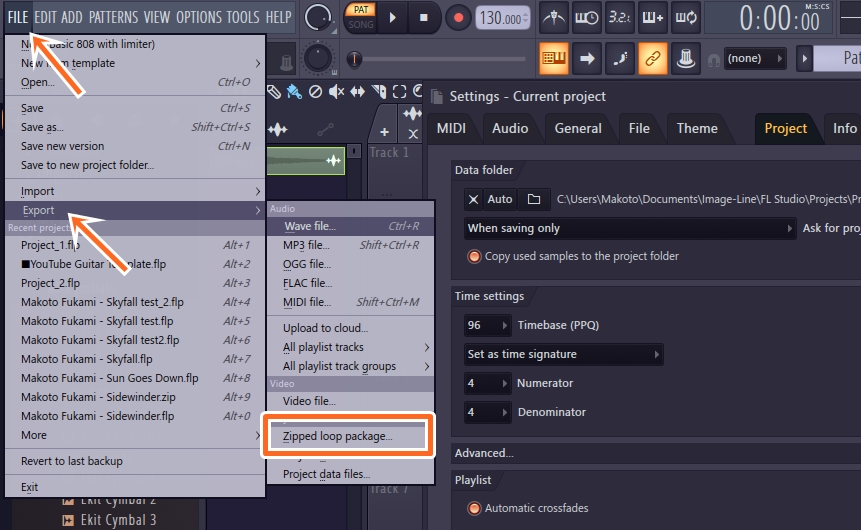Click the loop recording icon

tap(686, 17)
